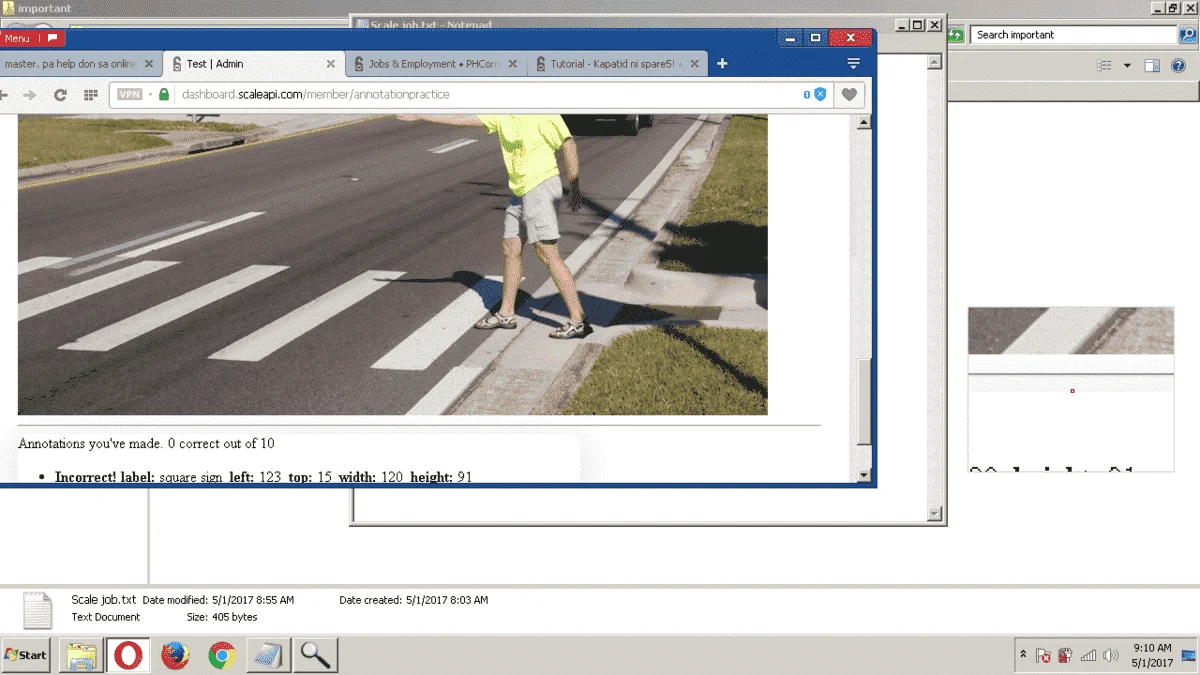Close the 'important' Explorer window
This screenshot has width=1200, height=675.
click(x=1190, y=8)
